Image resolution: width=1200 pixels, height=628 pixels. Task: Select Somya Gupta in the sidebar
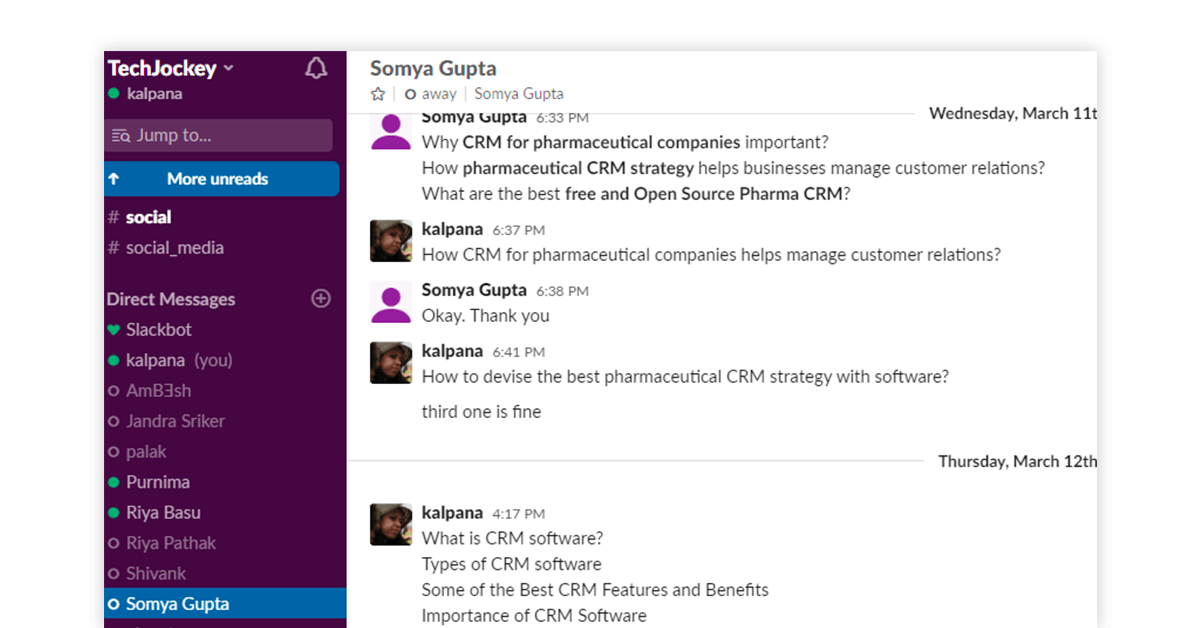tap(225, 604)
